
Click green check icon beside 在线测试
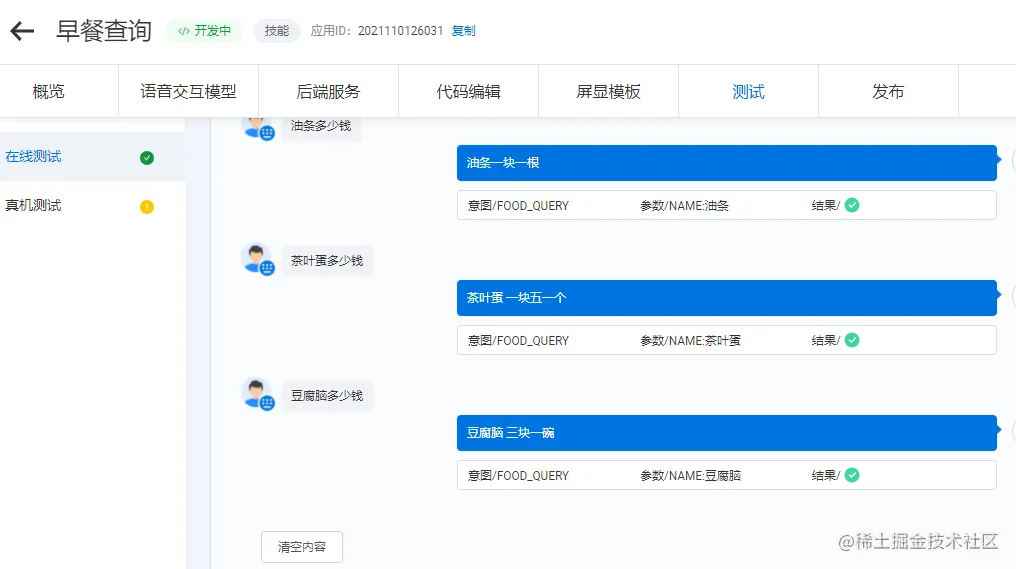(x=147, y=157)
